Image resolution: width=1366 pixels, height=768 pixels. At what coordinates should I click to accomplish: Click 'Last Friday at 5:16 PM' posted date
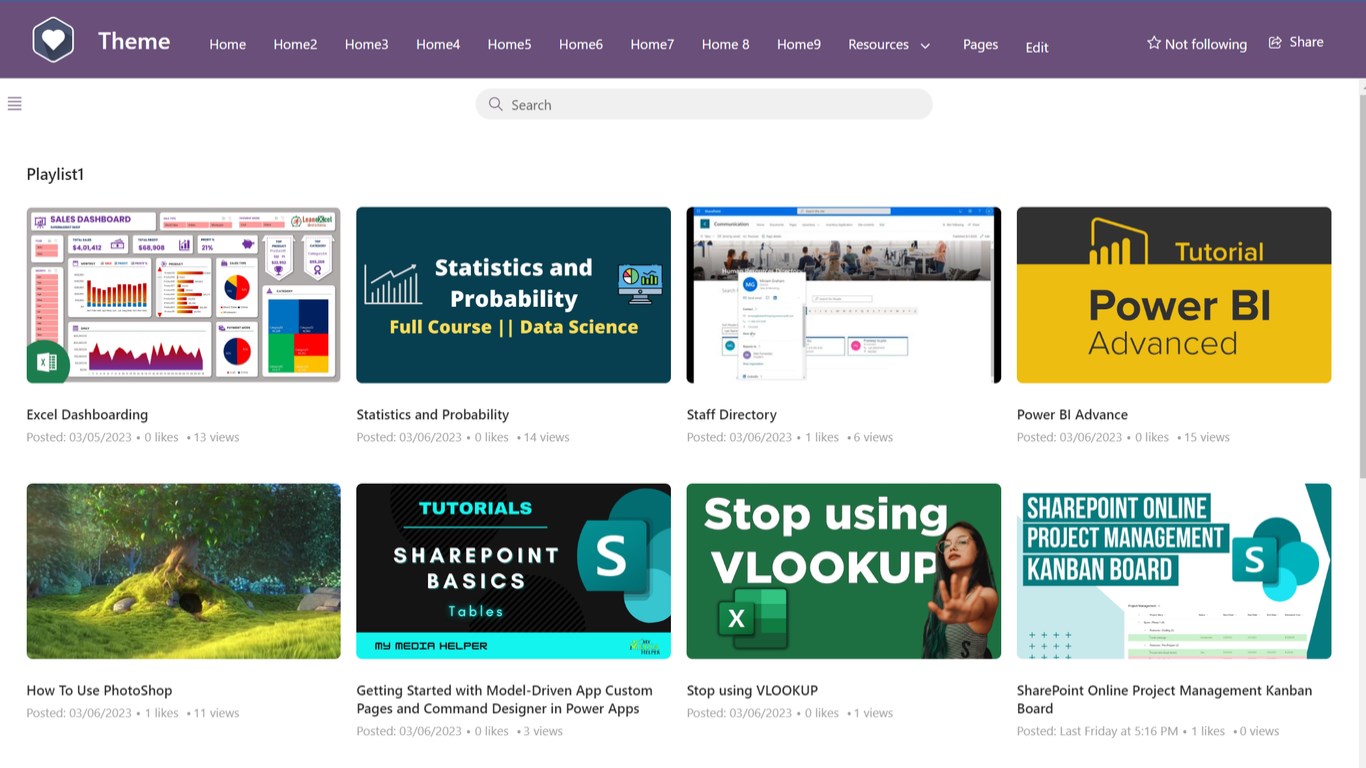pos(1119,731)
